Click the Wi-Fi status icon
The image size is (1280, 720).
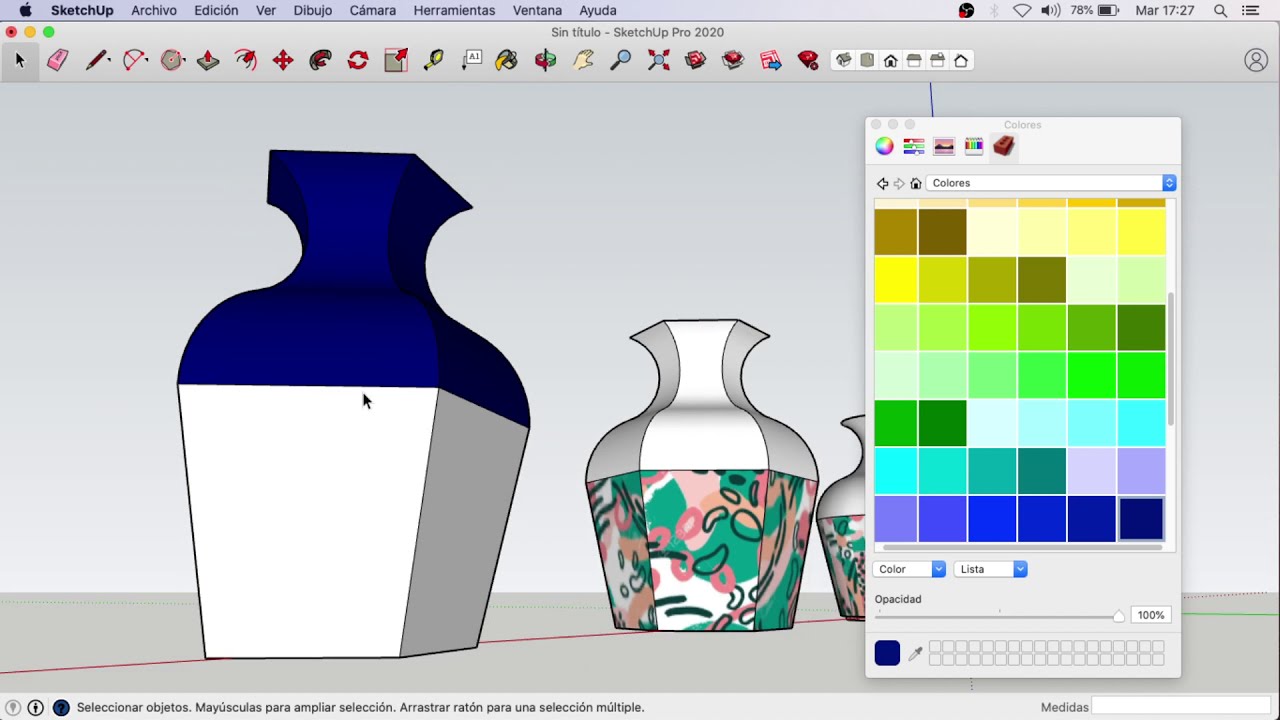click(x=1022, y=10)
